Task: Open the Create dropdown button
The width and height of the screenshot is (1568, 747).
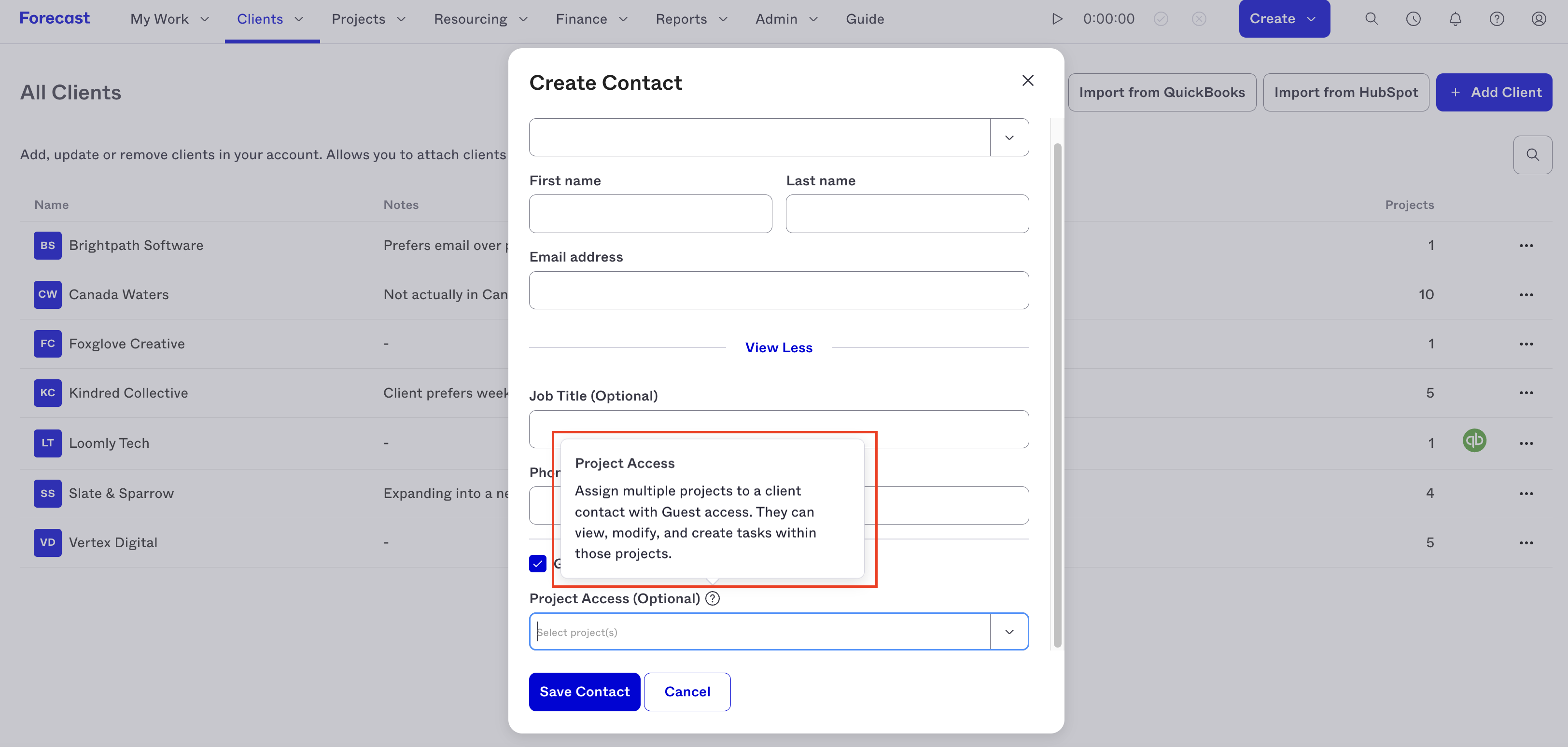Action: [x=1284, y=19]
